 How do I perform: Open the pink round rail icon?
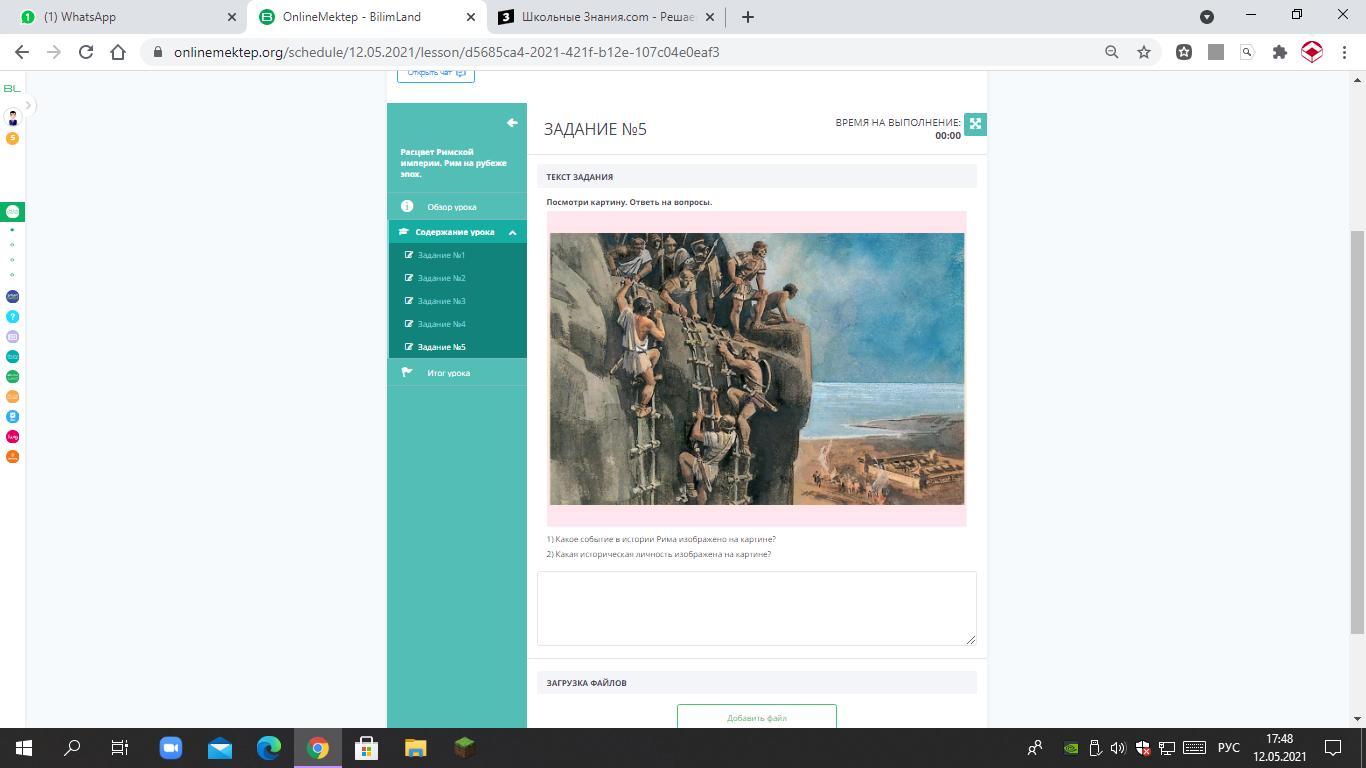(12, 436)
